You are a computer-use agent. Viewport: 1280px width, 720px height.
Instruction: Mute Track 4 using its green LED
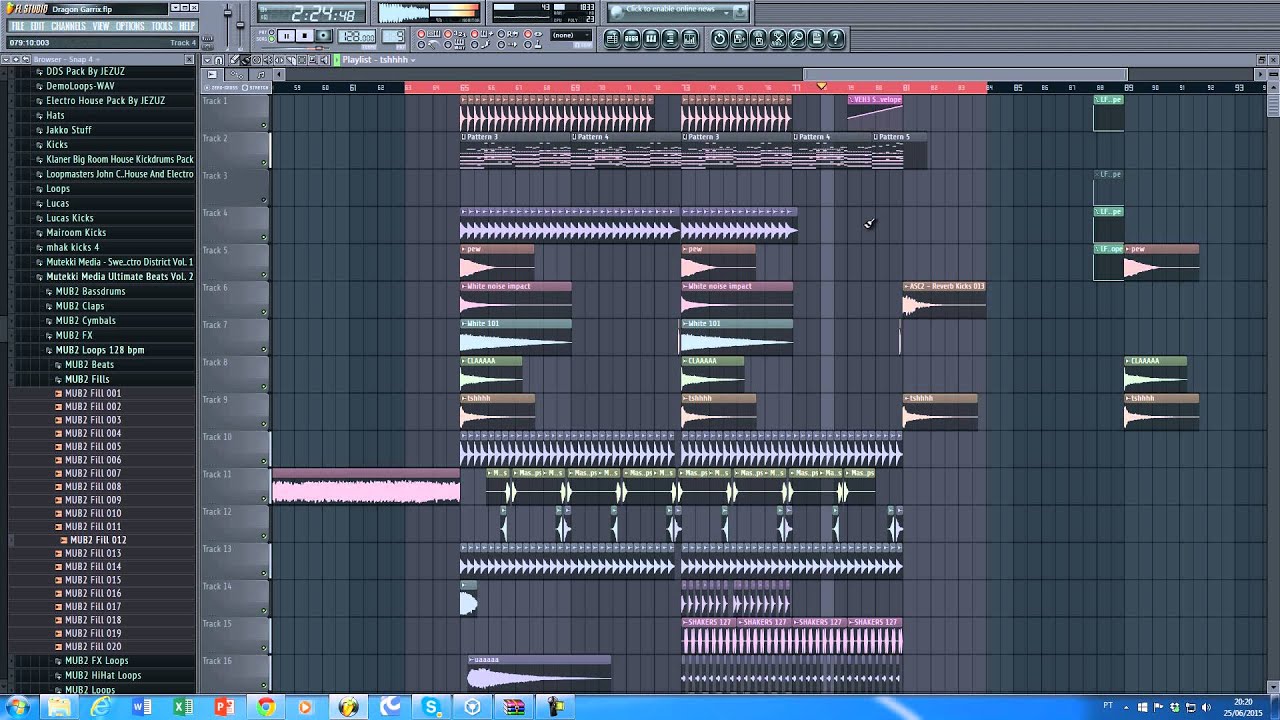coord(264,237)
